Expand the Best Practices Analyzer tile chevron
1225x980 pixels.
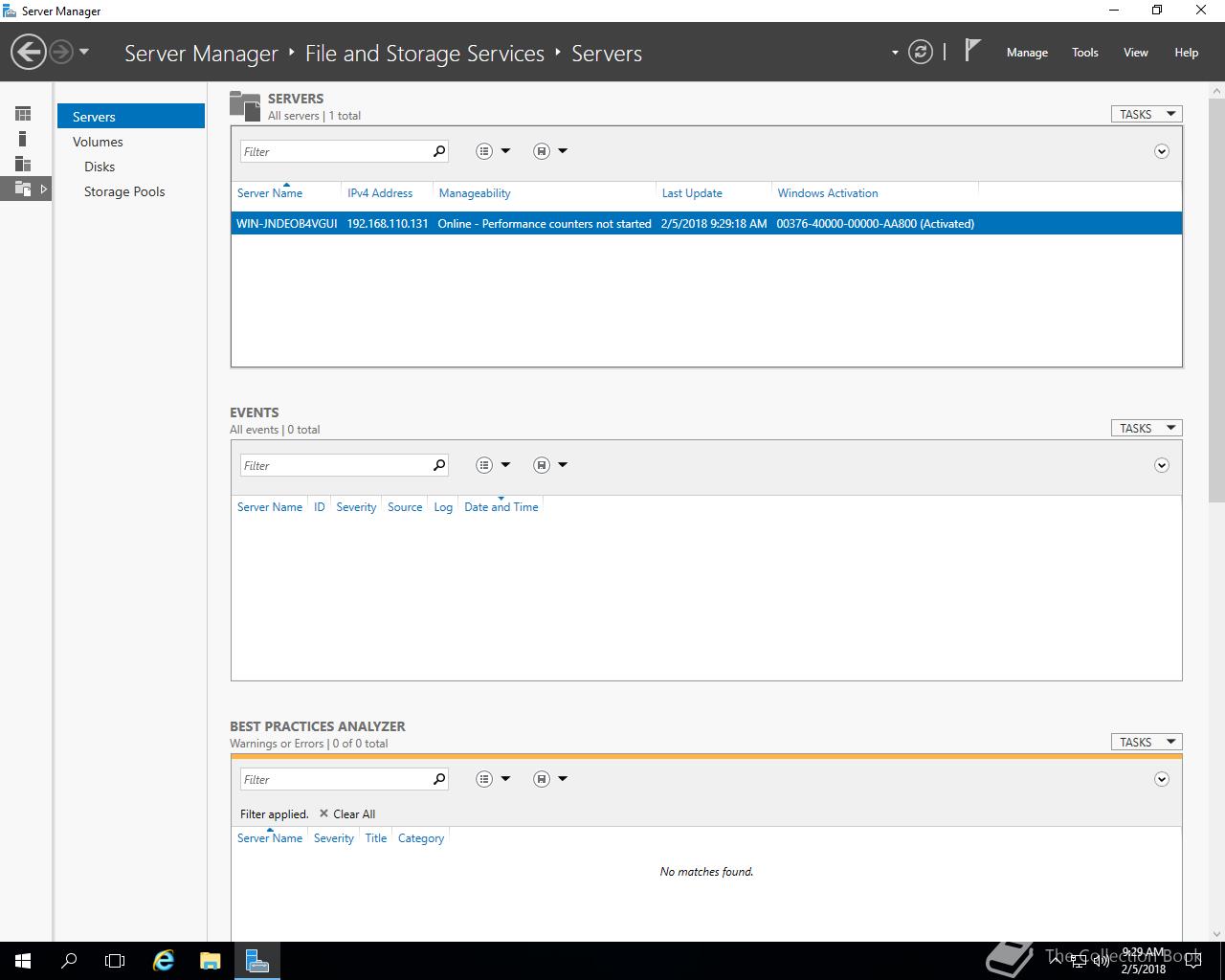[1161, 779]
